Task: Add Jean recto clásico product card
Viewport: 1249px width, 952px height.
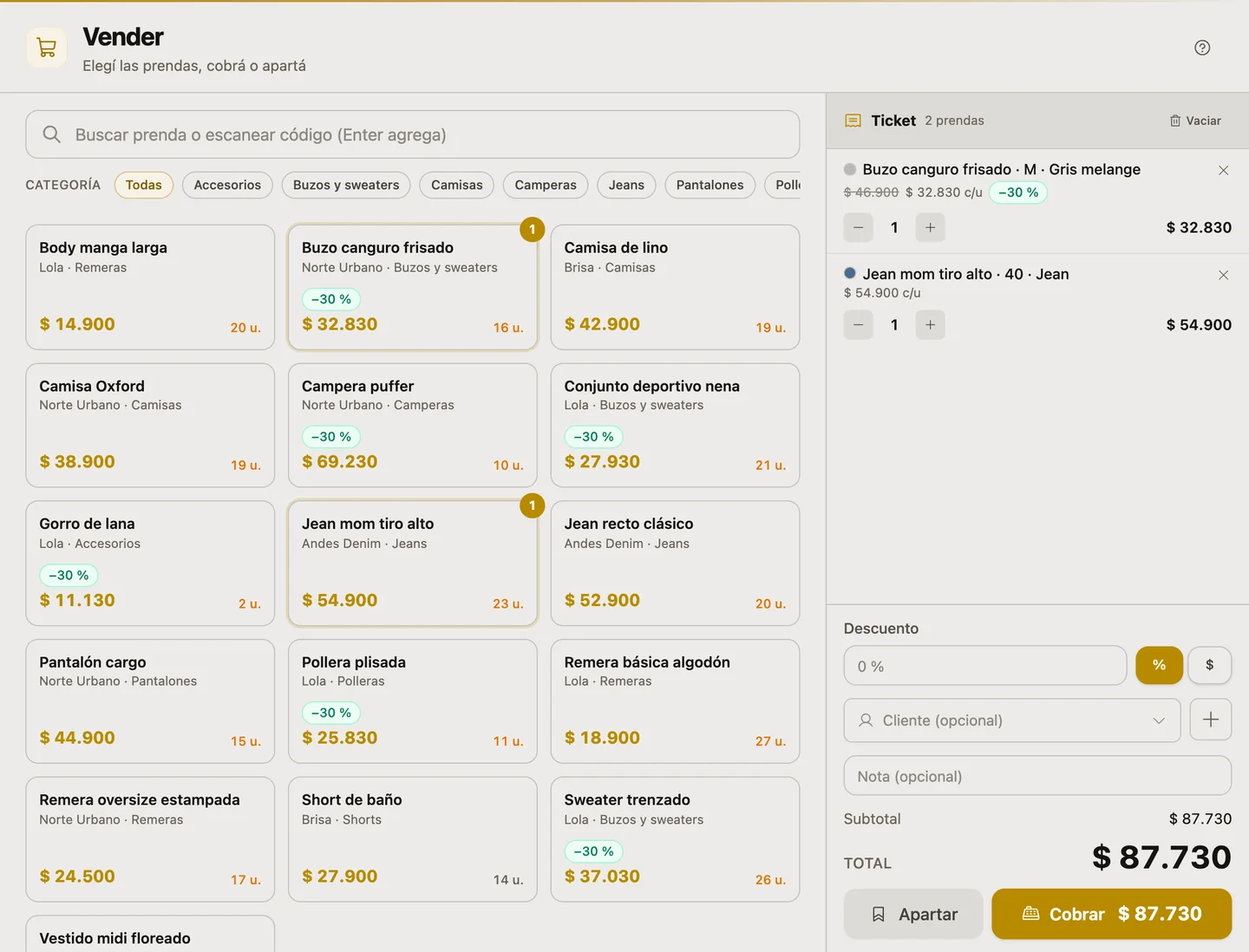Action: point(675,564)
